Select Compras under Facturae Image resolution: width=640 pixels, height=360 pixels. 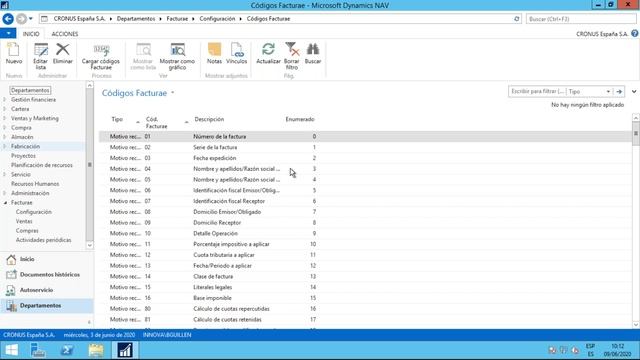point(27,231)
